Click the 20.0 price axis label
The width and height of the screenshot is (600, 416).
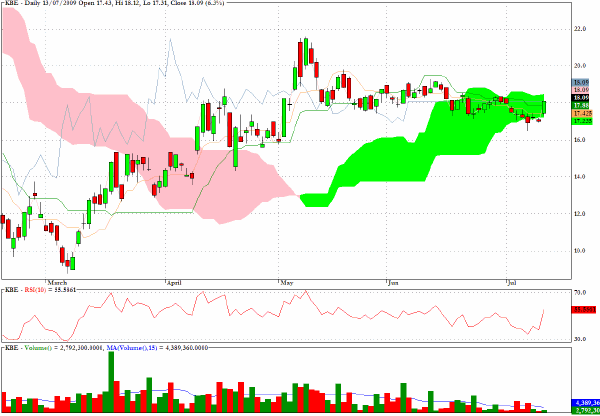click(x=579, y=65)
